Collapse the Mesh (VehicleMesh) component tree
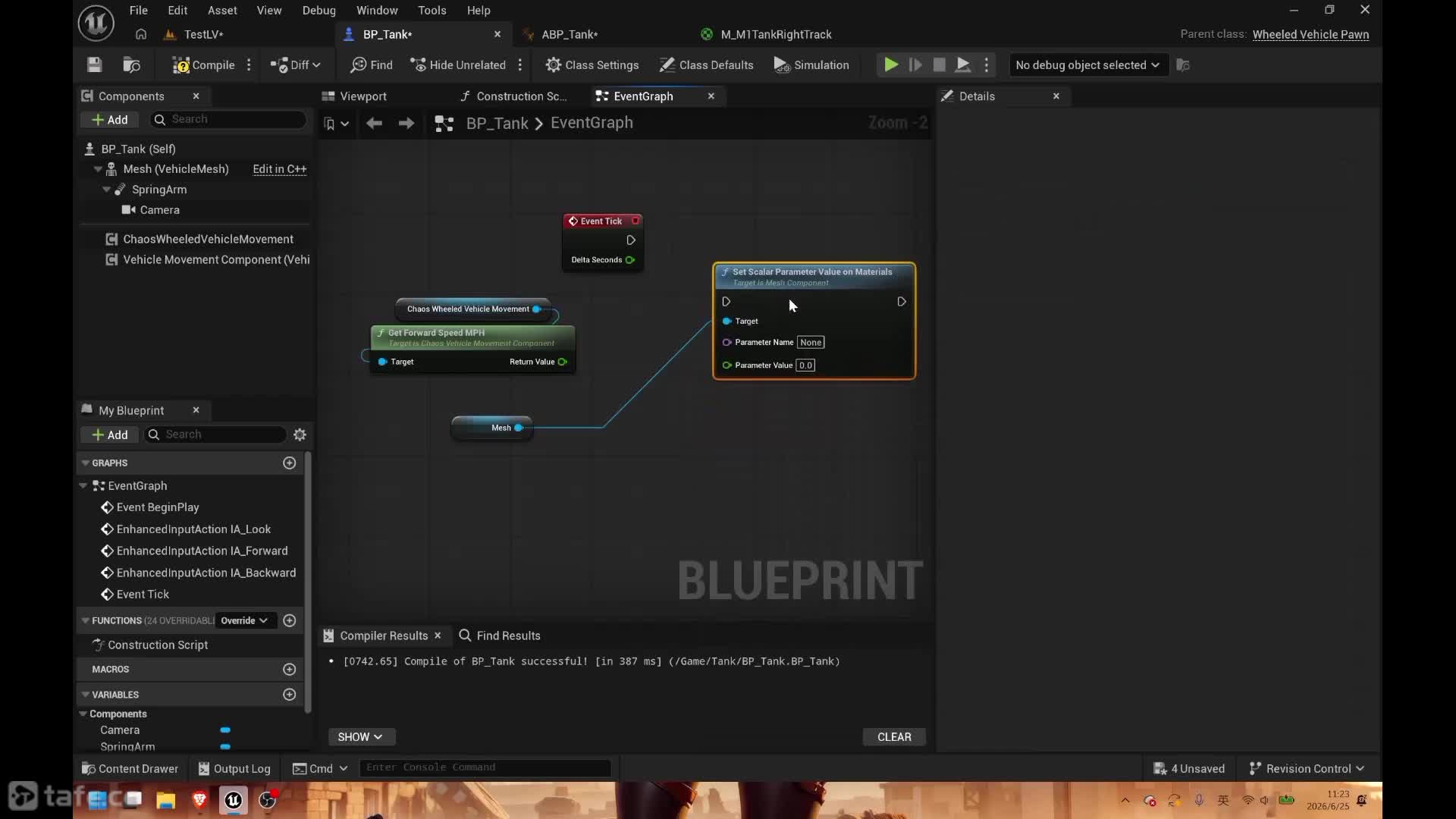Image resolution: width=1456 pixels, height=819 pixels. click(x=98, y=169)
